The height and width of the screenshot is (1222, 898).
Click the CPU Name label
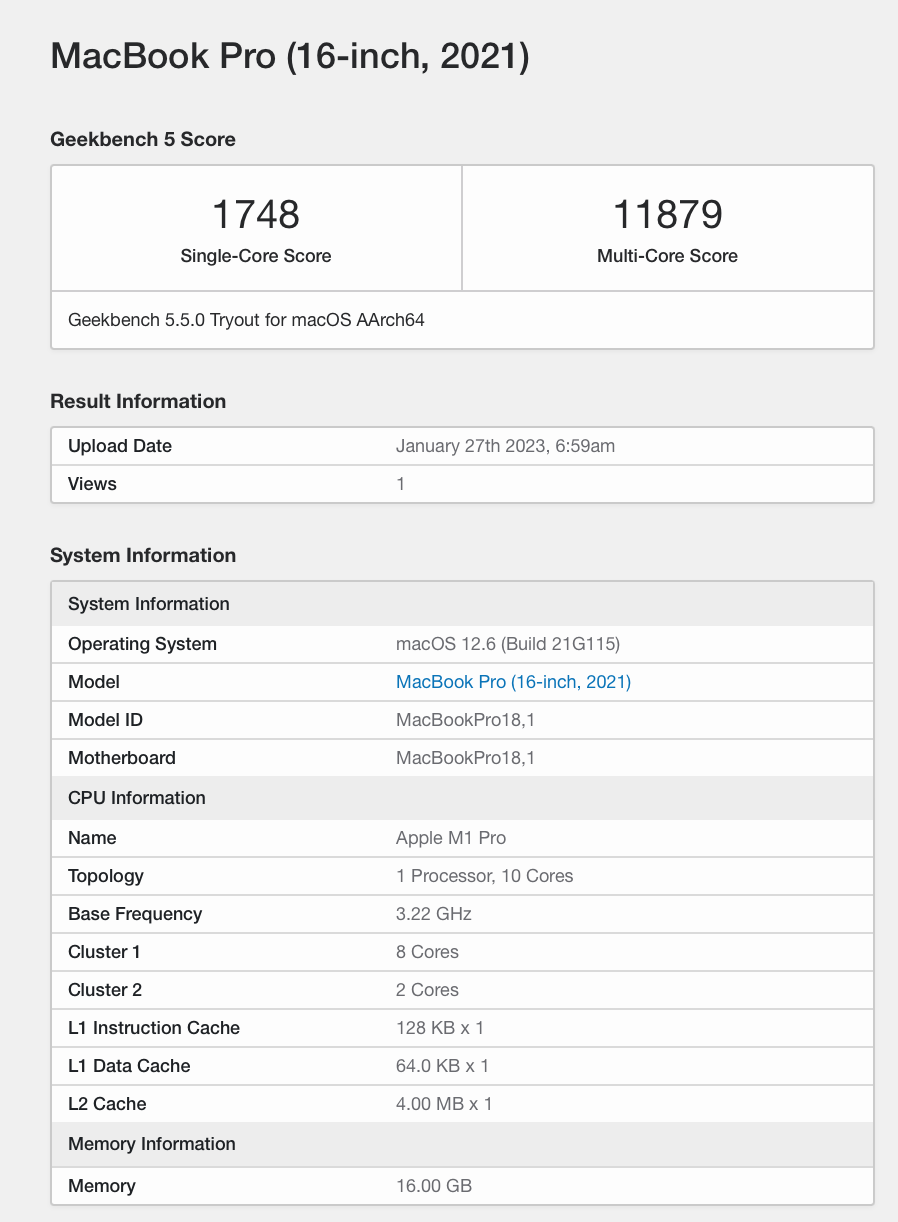92,838
